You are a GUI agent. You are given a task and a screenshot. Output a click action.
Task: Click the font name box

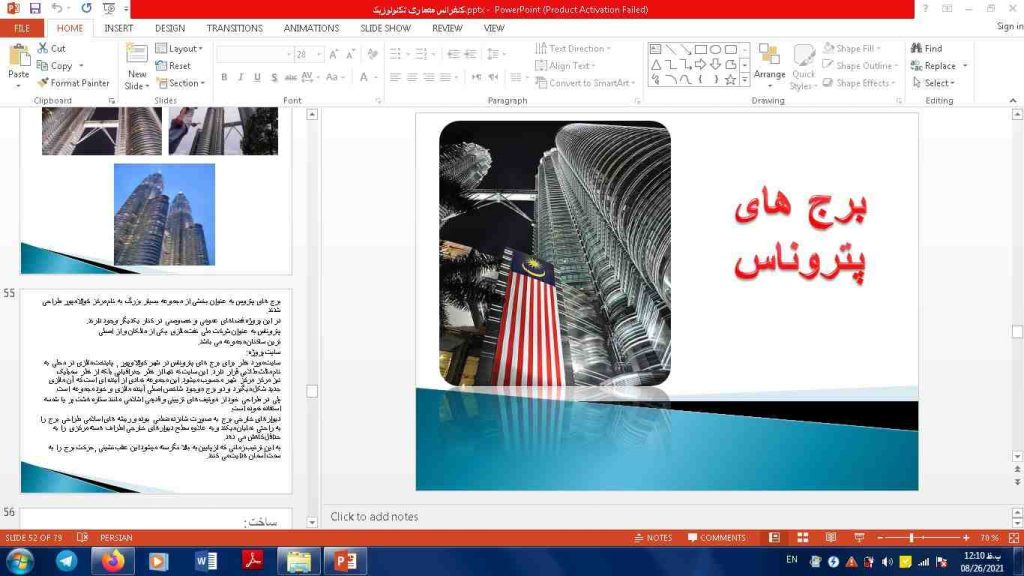pos(254,54)
